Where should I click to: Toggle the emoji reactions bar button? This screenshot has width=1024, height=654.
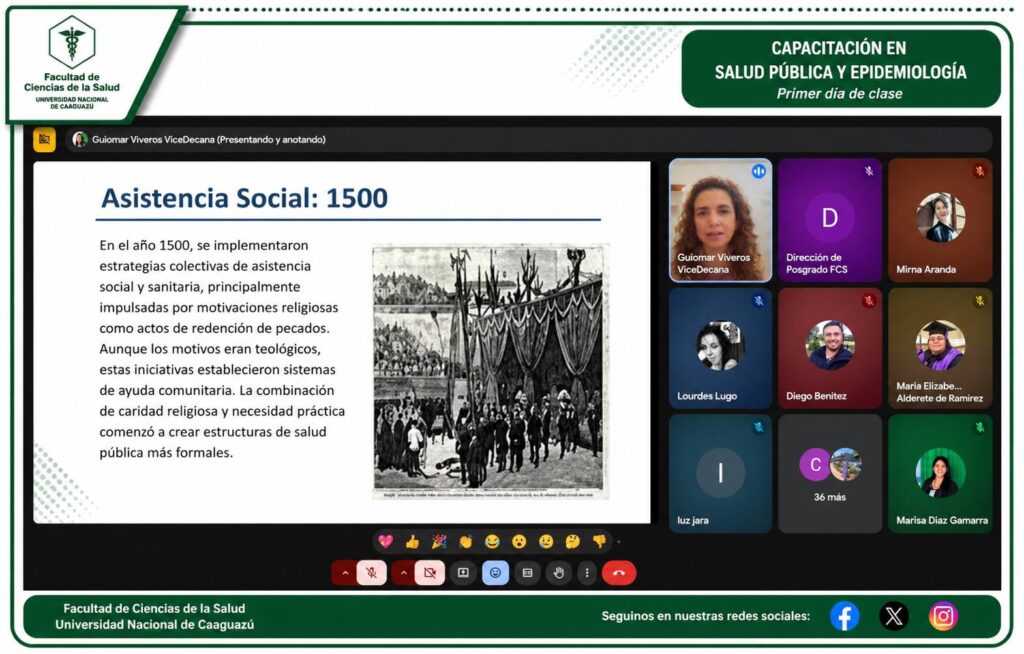pyautogui.click(x=495, y=573)
